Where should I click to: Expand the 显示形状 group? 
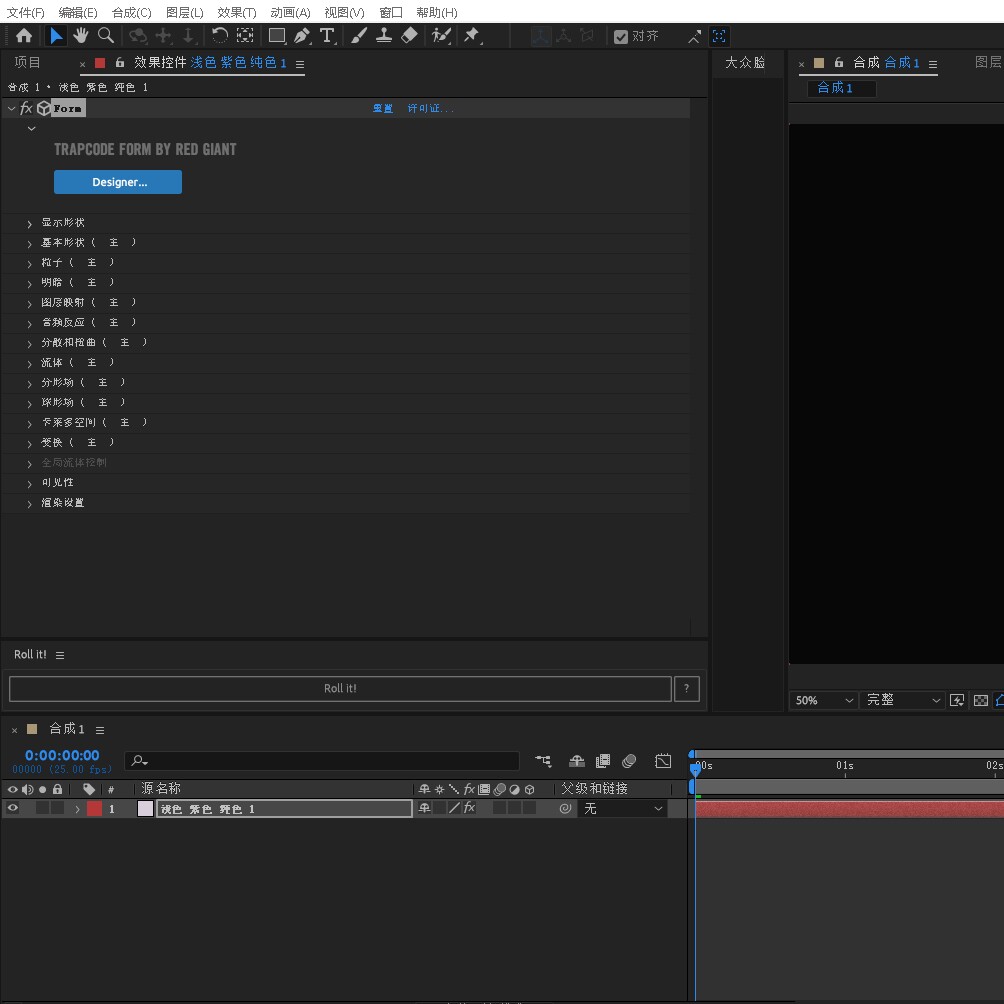click(29, 224)
